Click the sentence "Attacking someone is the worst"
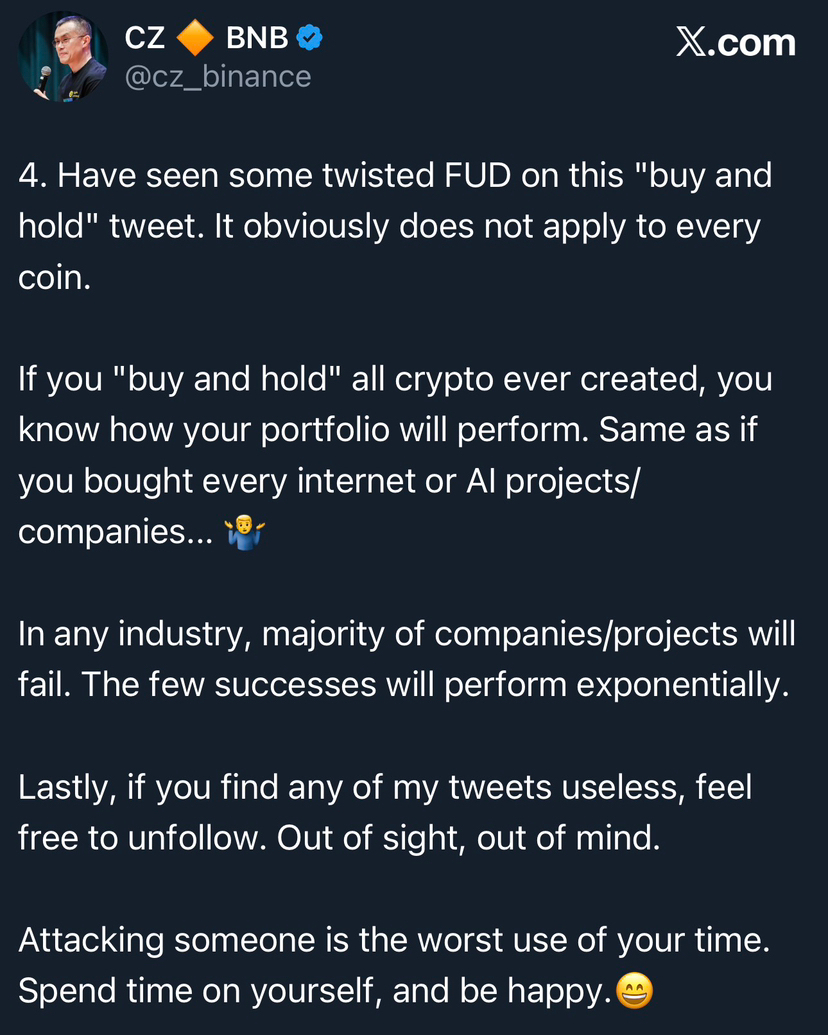The width and height of the screenshot is (828, 1035). tap(393, 940)
